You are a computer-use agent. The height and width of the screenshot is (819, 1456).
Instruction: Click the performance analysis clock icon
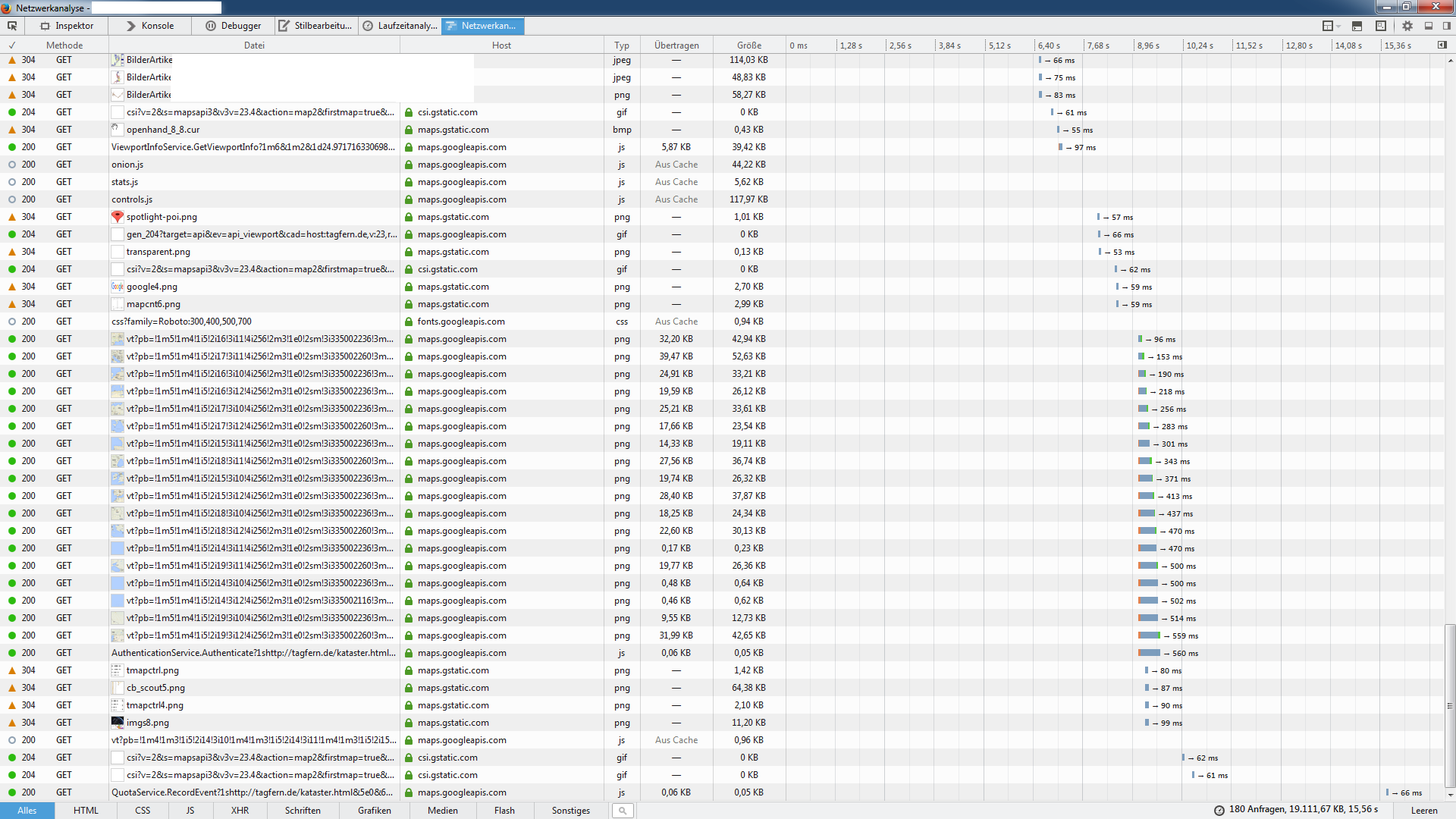pos(1219,811)
